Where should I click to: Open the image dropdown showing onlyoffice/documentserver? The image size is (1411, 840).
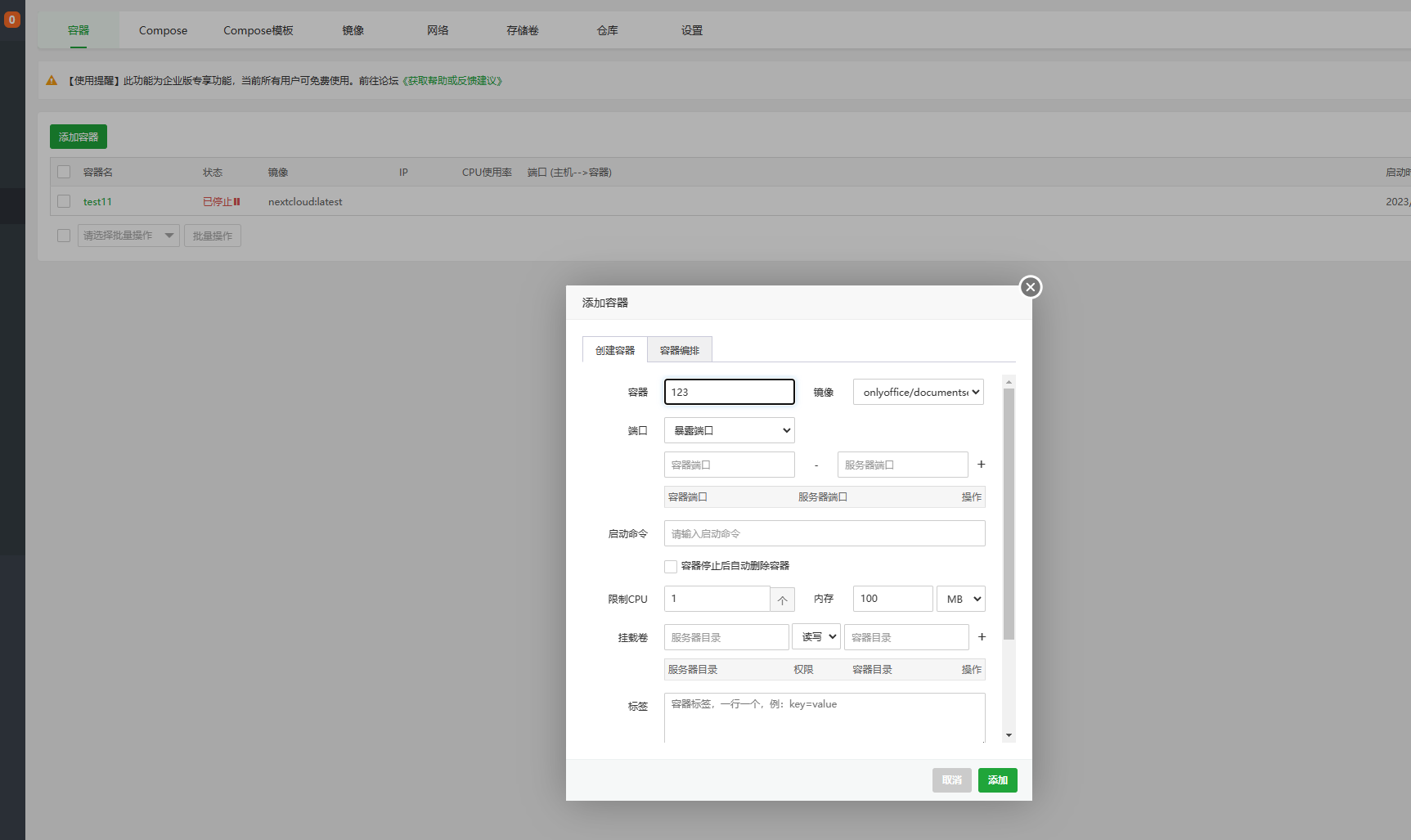919,392
